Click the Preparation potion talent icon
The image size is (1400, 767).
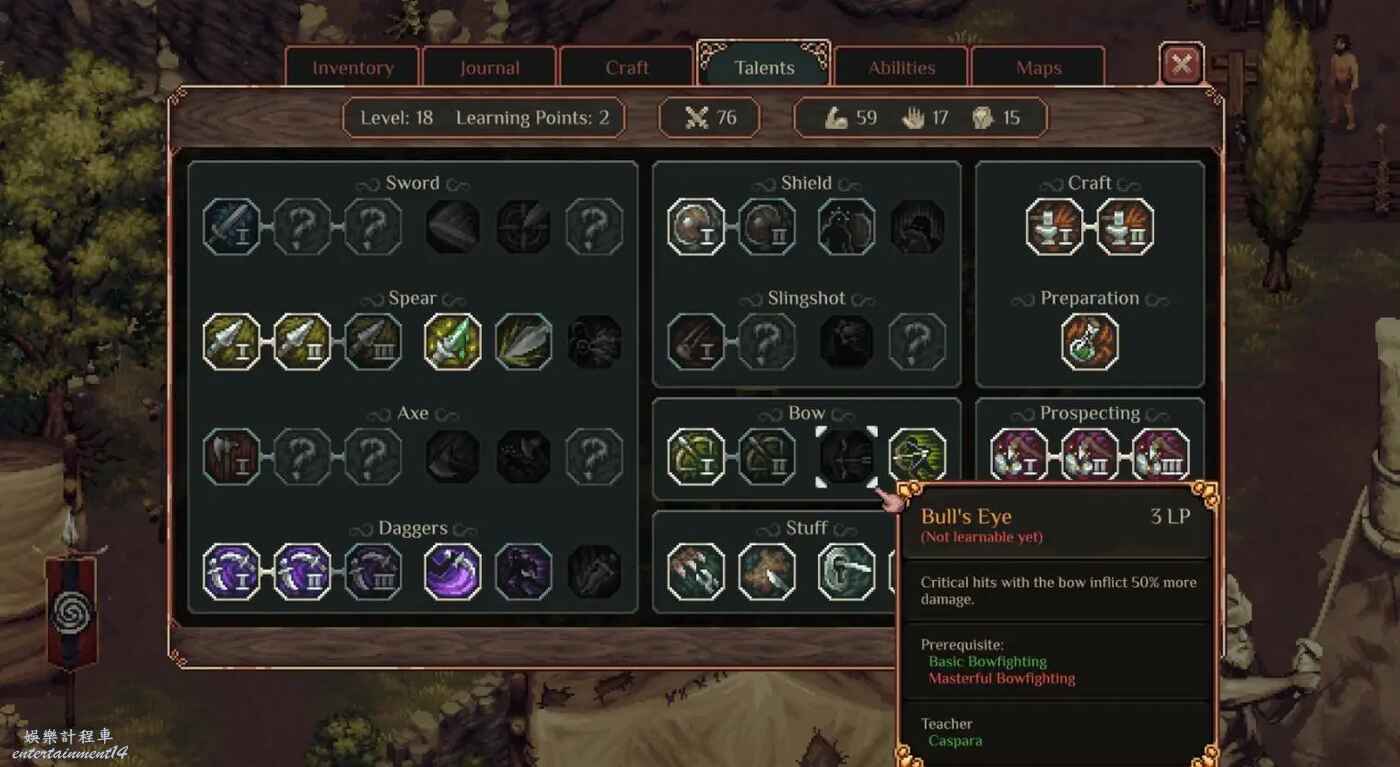click(x=1090, y=342)
